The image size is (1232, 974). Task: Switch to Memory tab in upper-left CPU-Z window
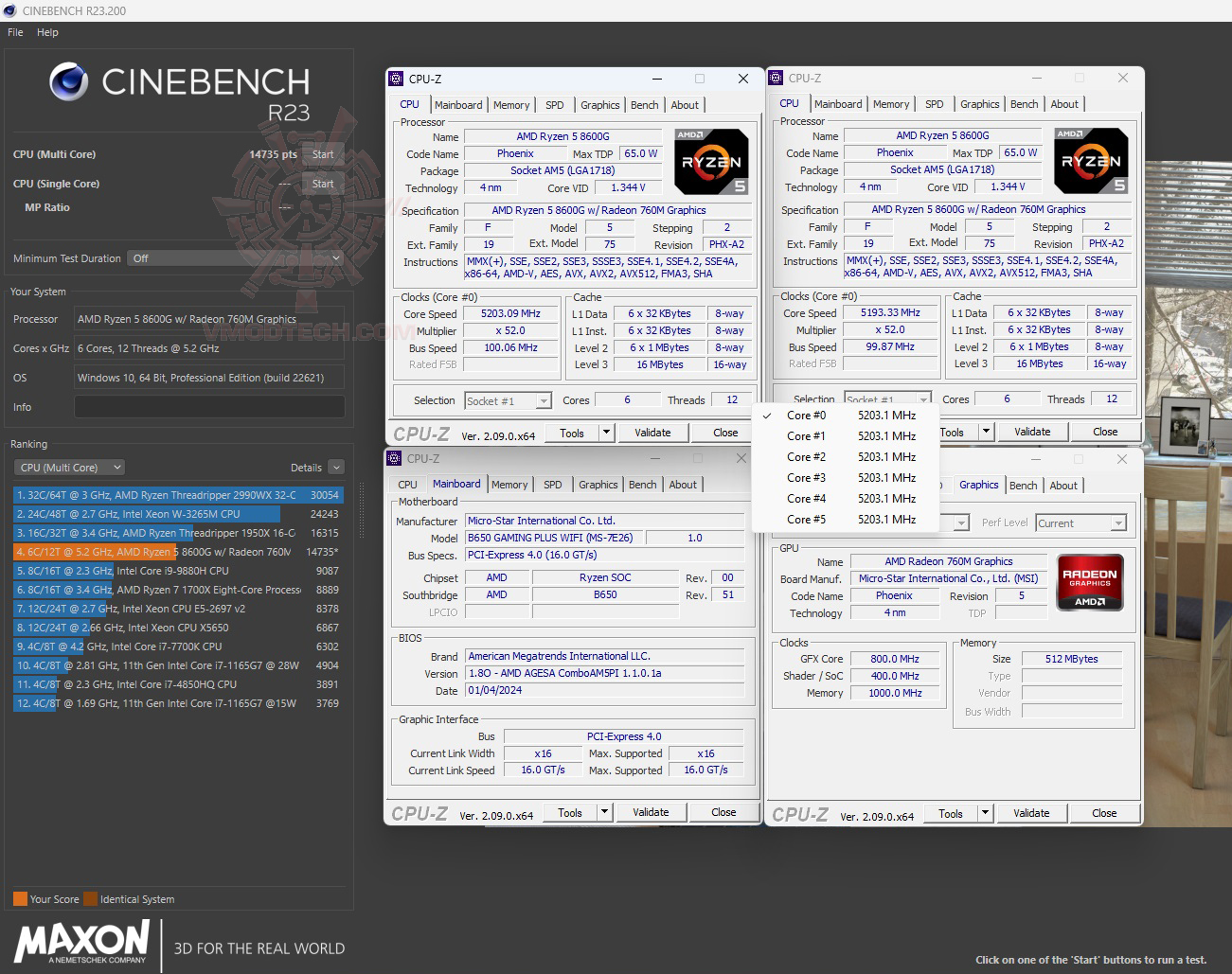[x=511, y=105]
